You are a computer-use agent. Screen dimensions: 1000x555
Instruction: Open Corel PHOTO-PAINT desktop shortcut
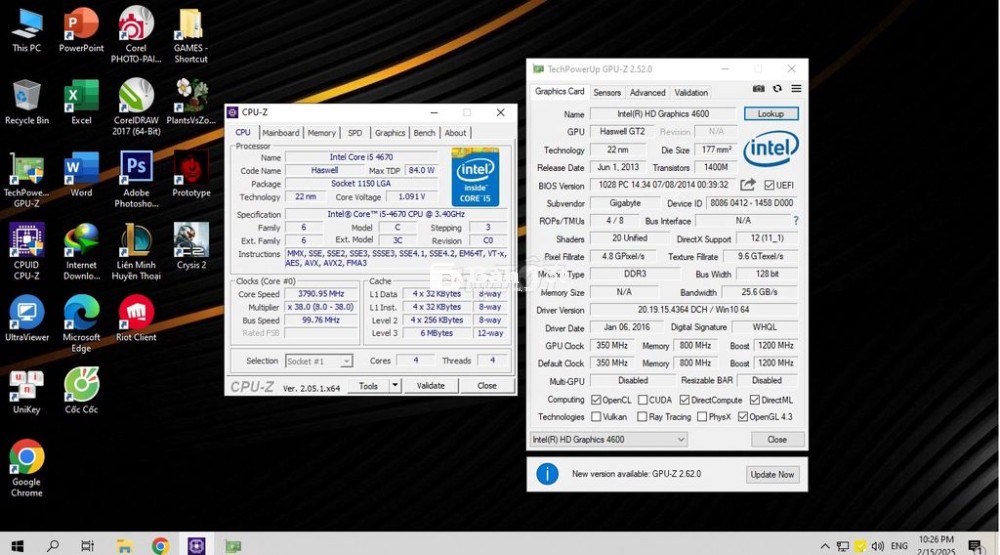pos(136,35)
